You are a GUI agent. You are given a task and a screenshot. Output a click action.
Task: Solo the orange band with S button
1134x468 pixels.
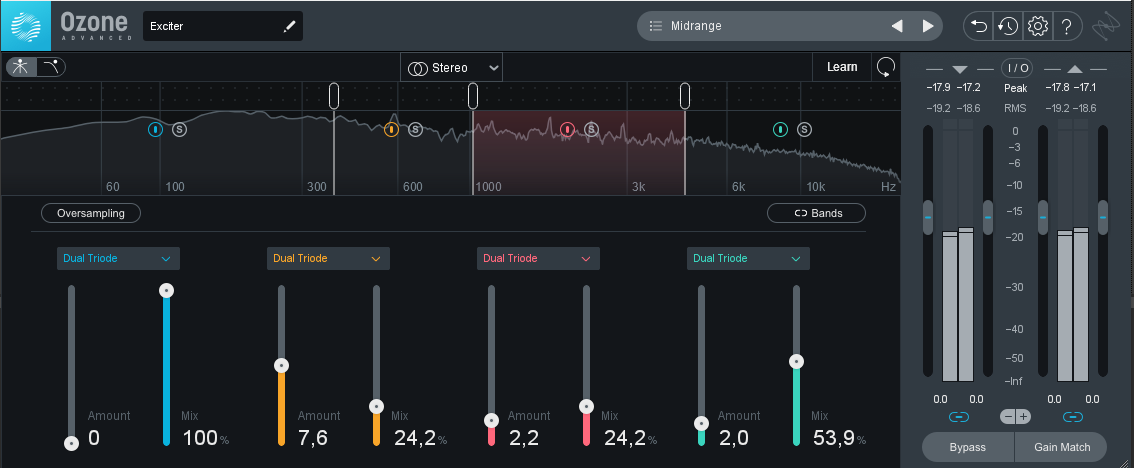point(415,129)
